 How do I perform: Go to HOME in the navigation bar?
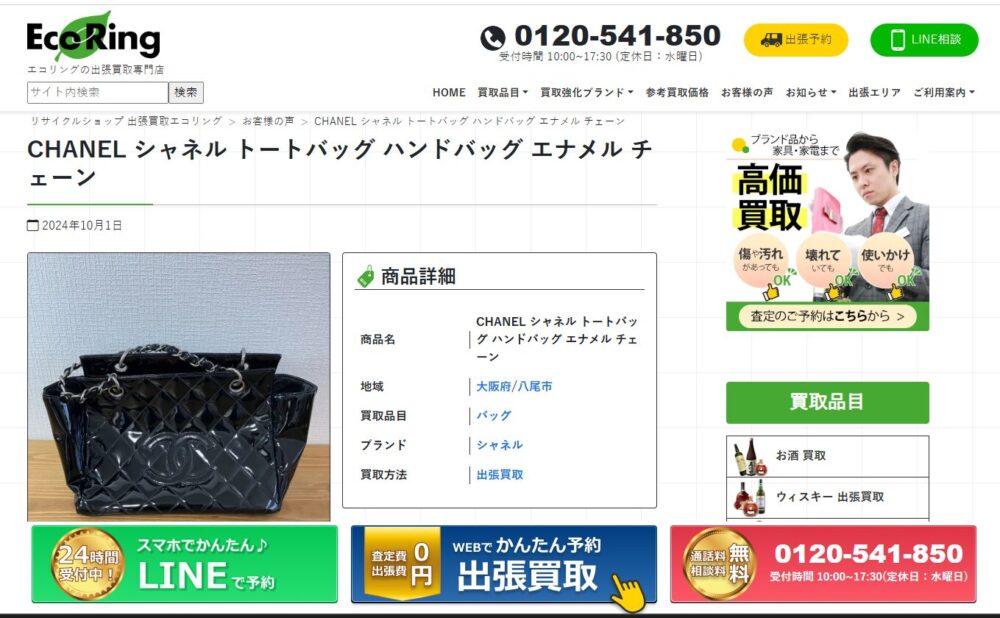[x=449, y=92]
